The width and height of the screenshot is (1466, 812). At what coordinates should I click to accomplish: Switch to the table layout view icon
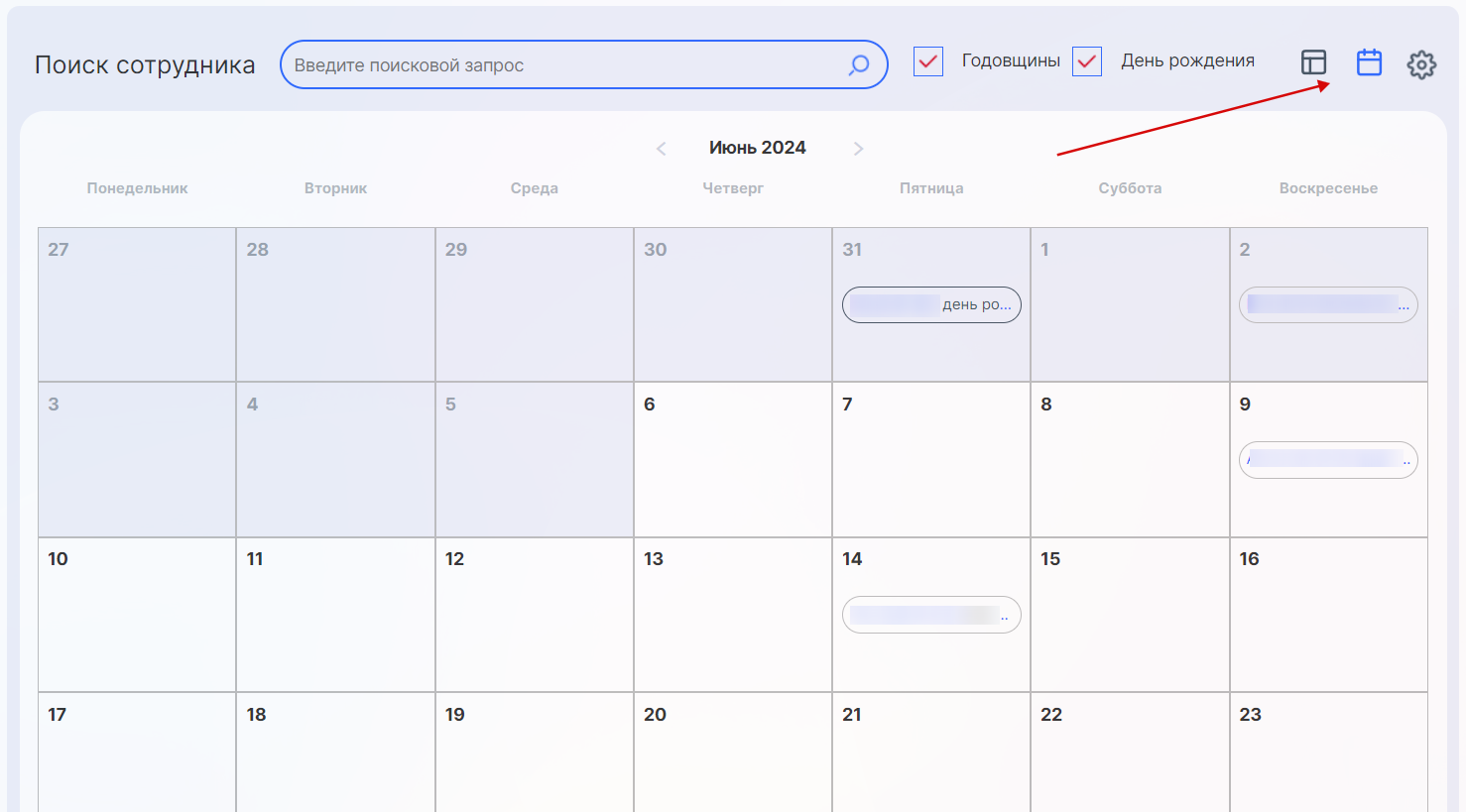click(1313, 62)
